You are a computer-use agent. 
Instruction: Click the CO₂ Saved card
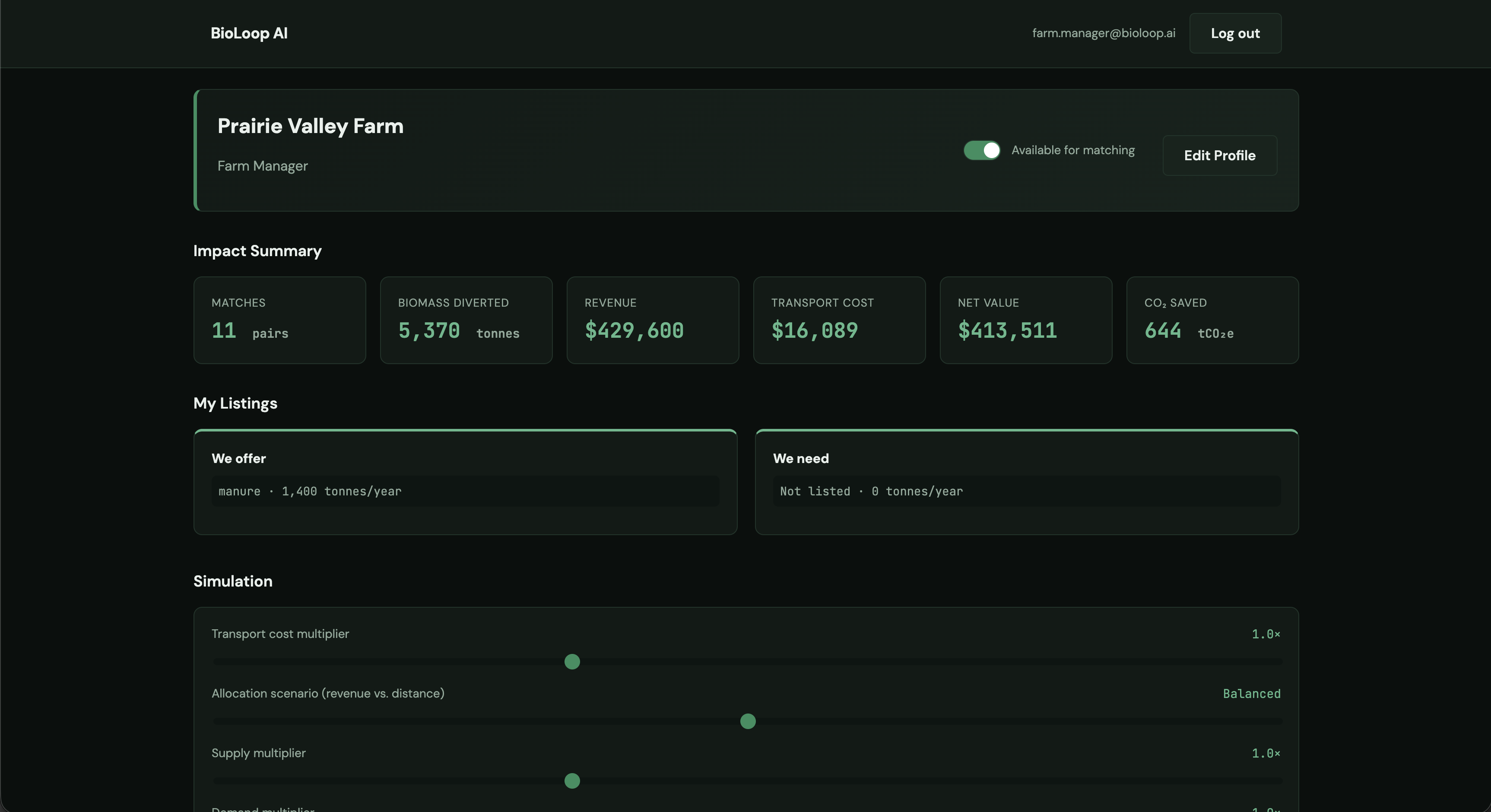coord(1212,320)
